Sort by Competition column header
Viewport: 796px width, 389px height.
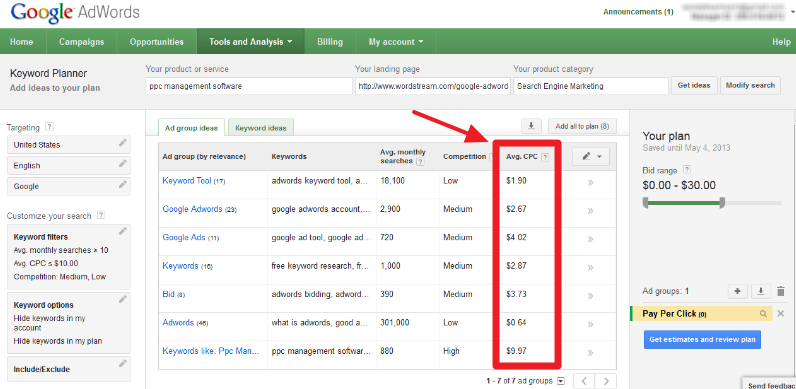(465, 156)
